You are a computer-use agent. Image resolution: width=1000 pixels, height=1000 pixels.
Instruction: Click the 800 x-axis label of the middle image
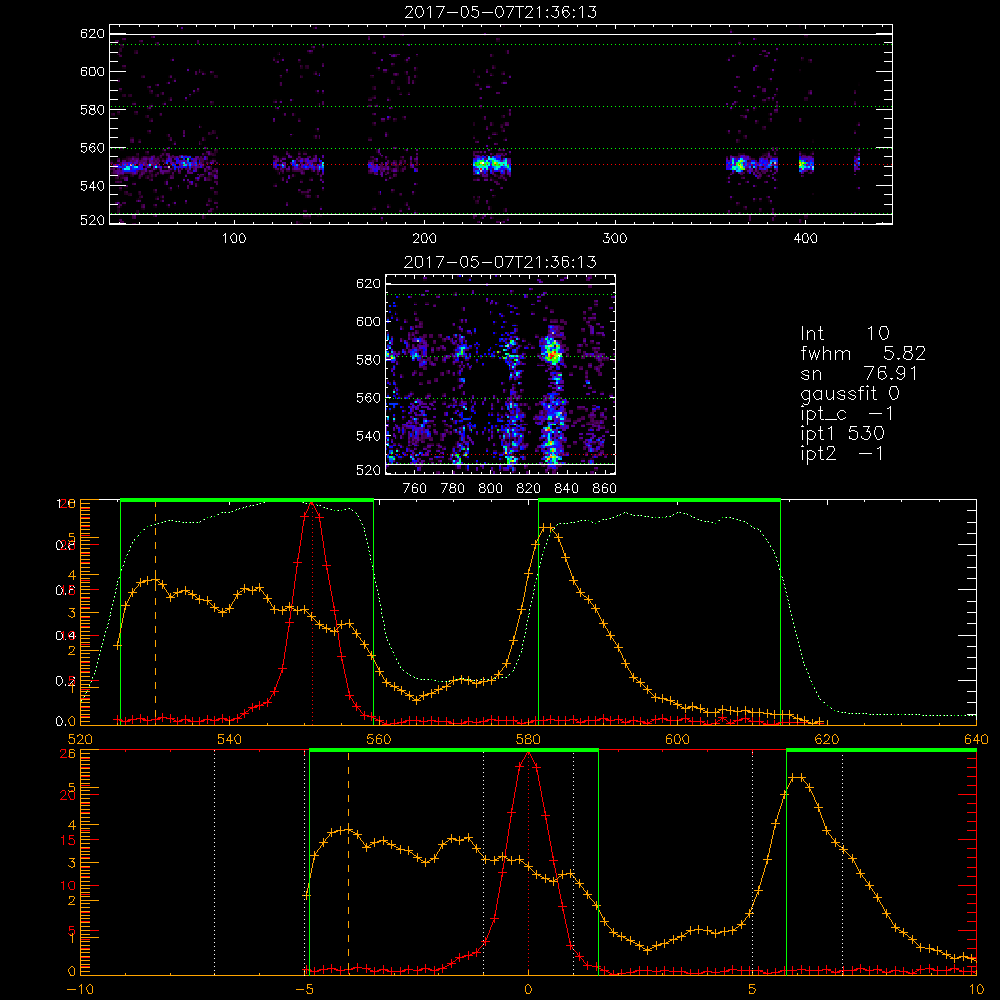(490, 489)
